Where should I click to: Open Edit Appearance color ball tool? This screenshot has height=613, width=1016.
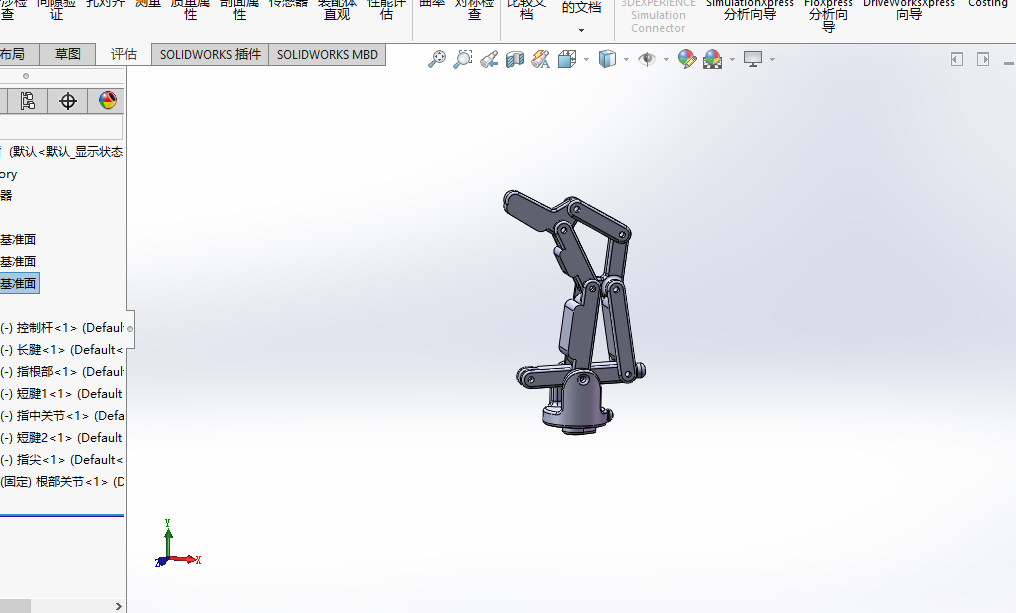click(687, 59)
